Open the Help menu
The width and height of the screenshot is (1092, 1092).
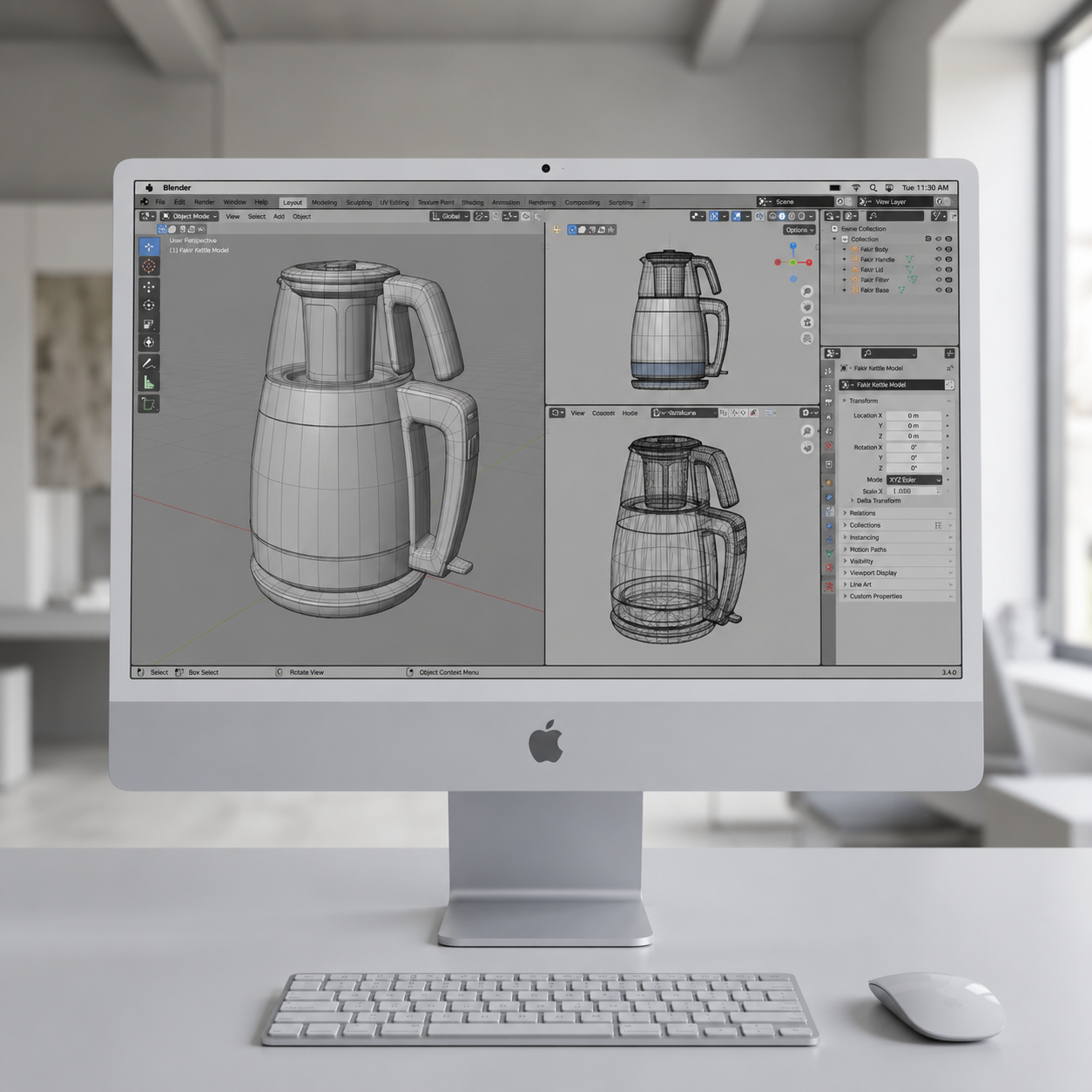(261, 202)
